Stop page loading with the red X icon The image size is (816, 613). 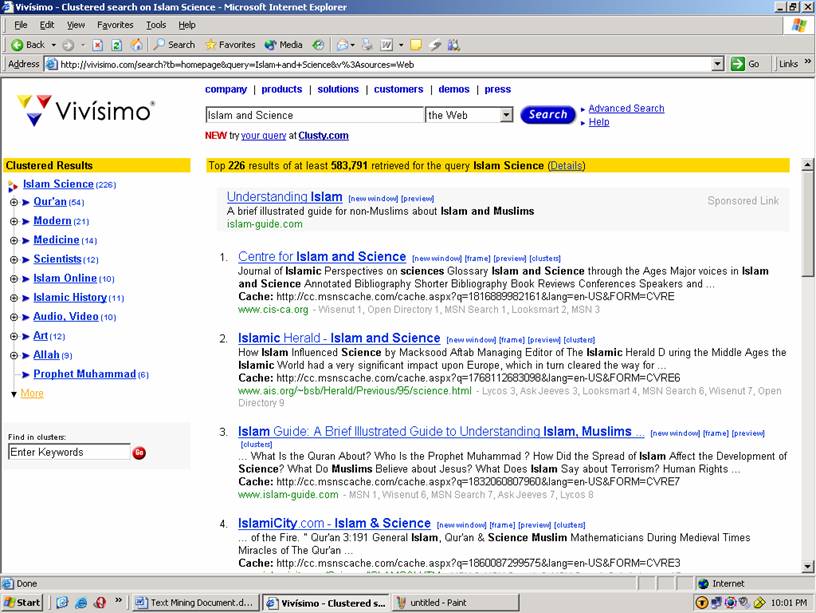97,45
